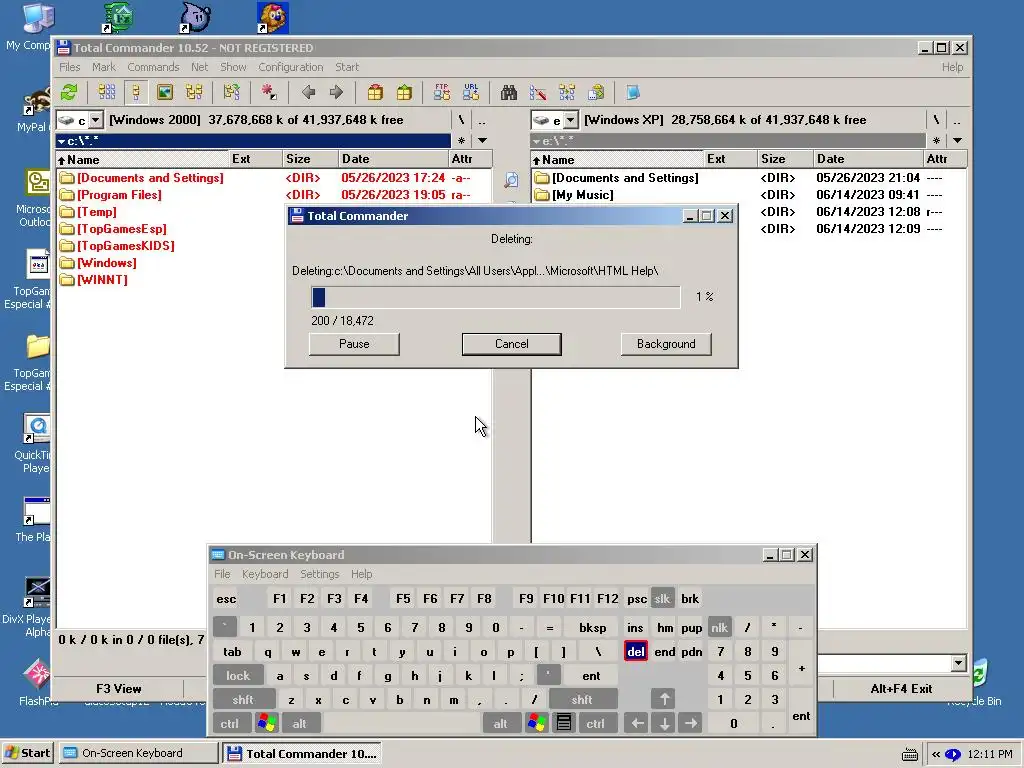Click the blue Notepad toolbar icon at the end of the toolbar

tap(633, 92)
